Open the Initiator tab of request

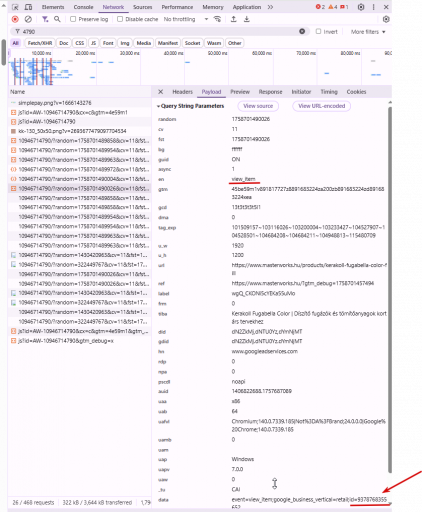point(301,92)
